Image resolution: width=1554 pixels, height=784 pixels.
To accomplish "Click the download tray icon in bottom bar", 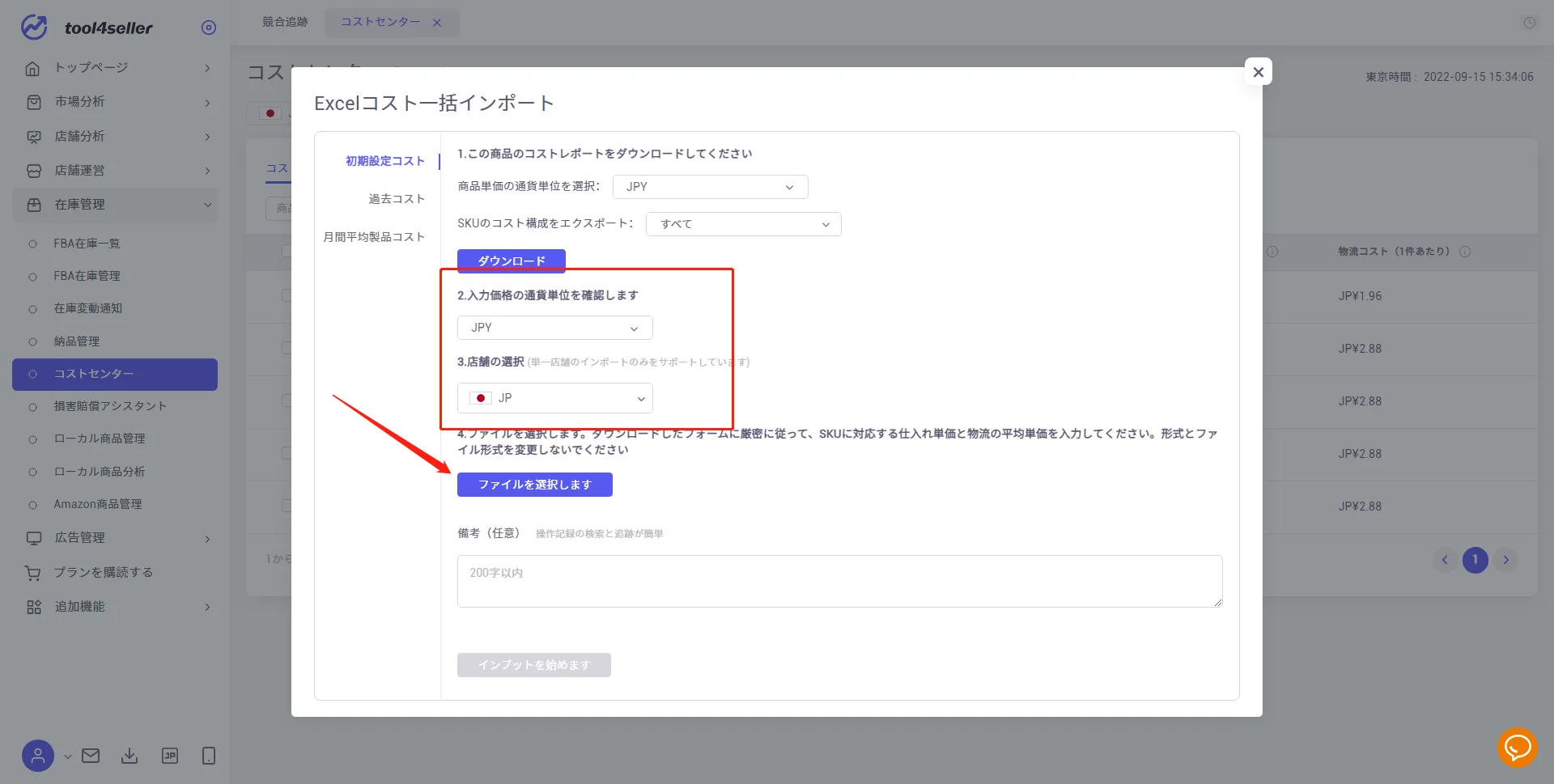I will click(x=129, y=756).
